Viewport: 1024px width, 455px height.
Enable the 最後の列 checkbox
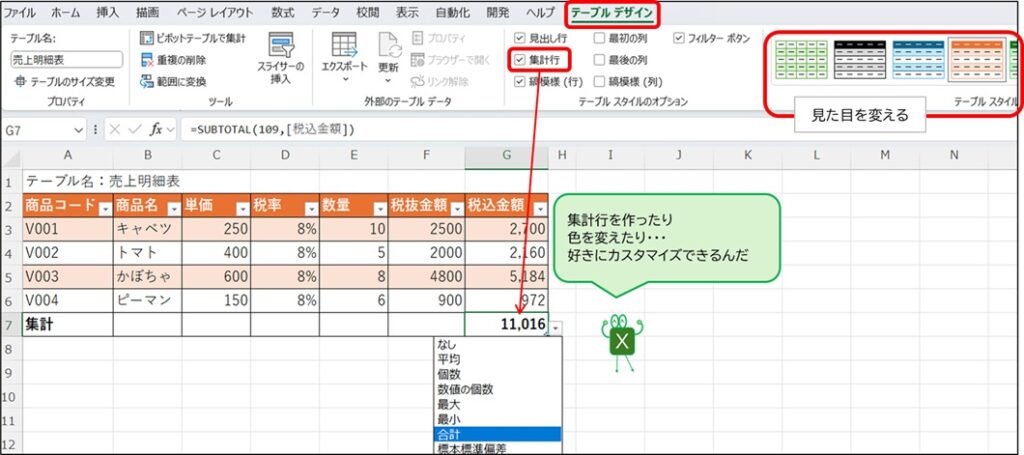[600, 60]
